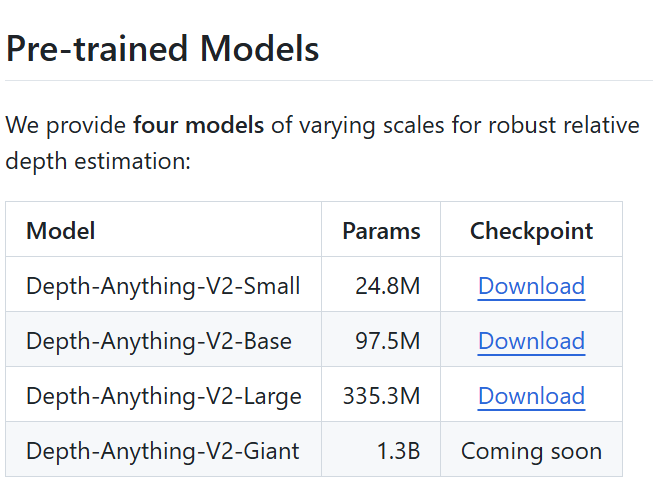Click the 24.8M params value
The image size is (653, 495).
(x=388, y=286)
